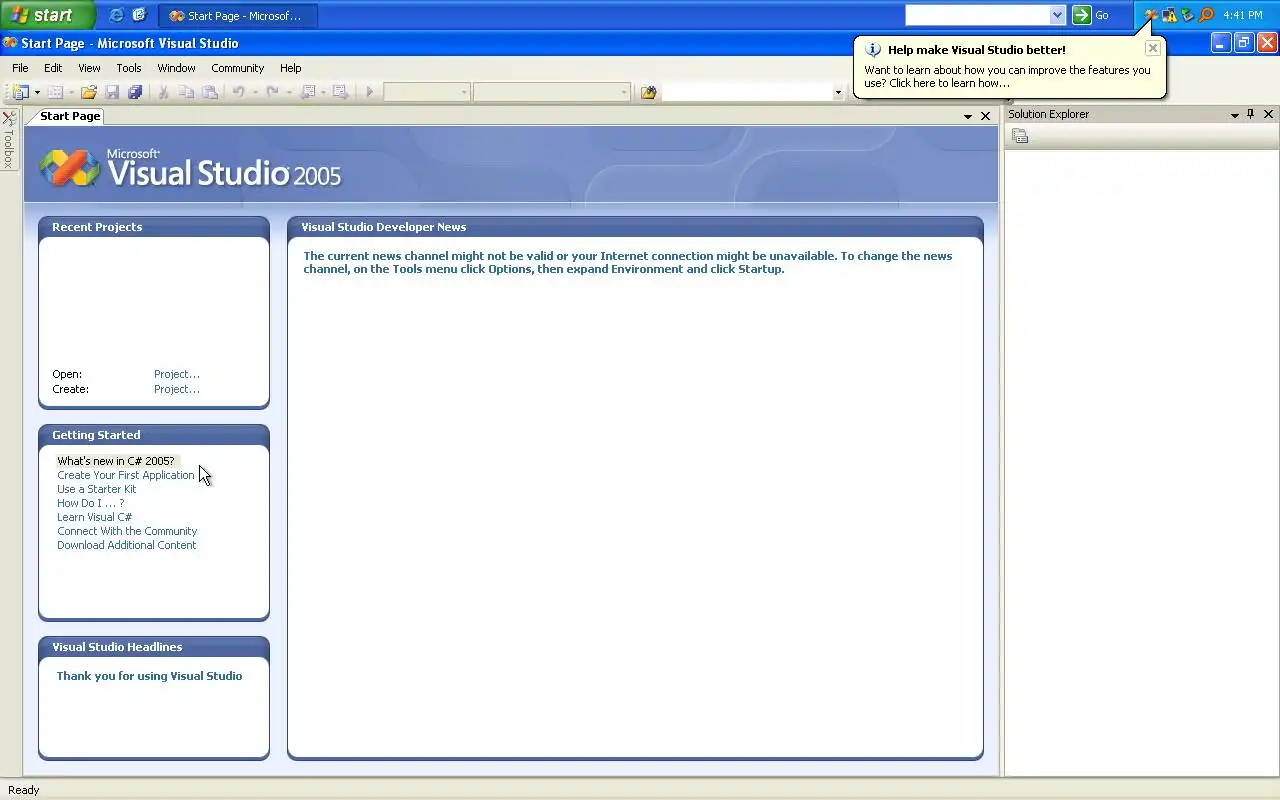The width and height of the screenshot is (1280, 800).
Task: Click Connect With the Community link
Action: [x=127, y=531]
